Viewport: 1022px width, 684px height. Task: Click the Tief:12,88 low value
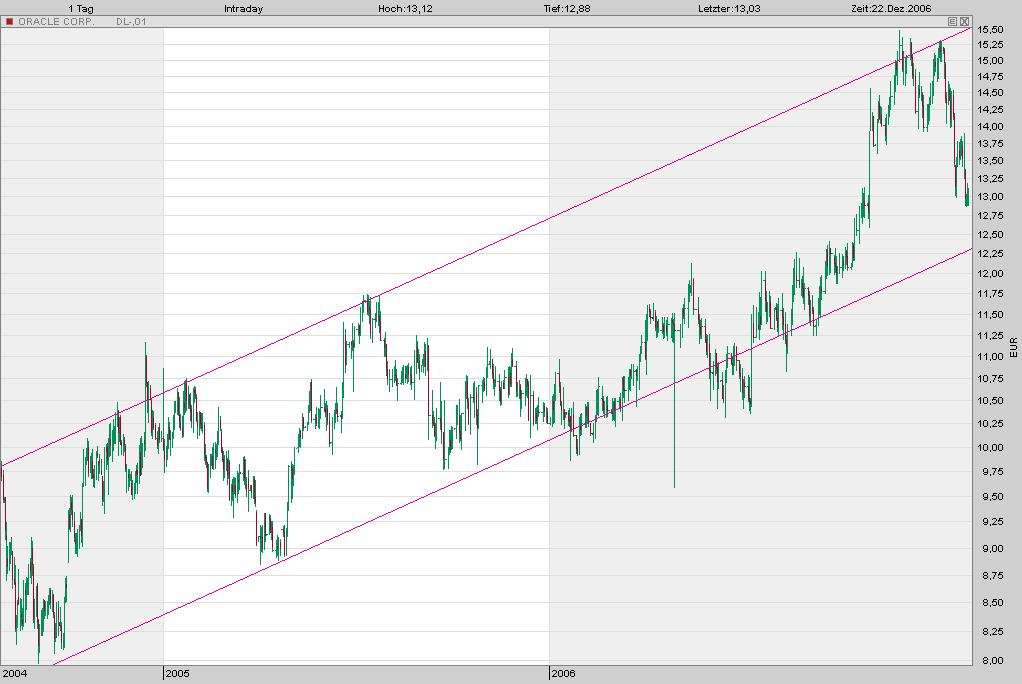566,8
